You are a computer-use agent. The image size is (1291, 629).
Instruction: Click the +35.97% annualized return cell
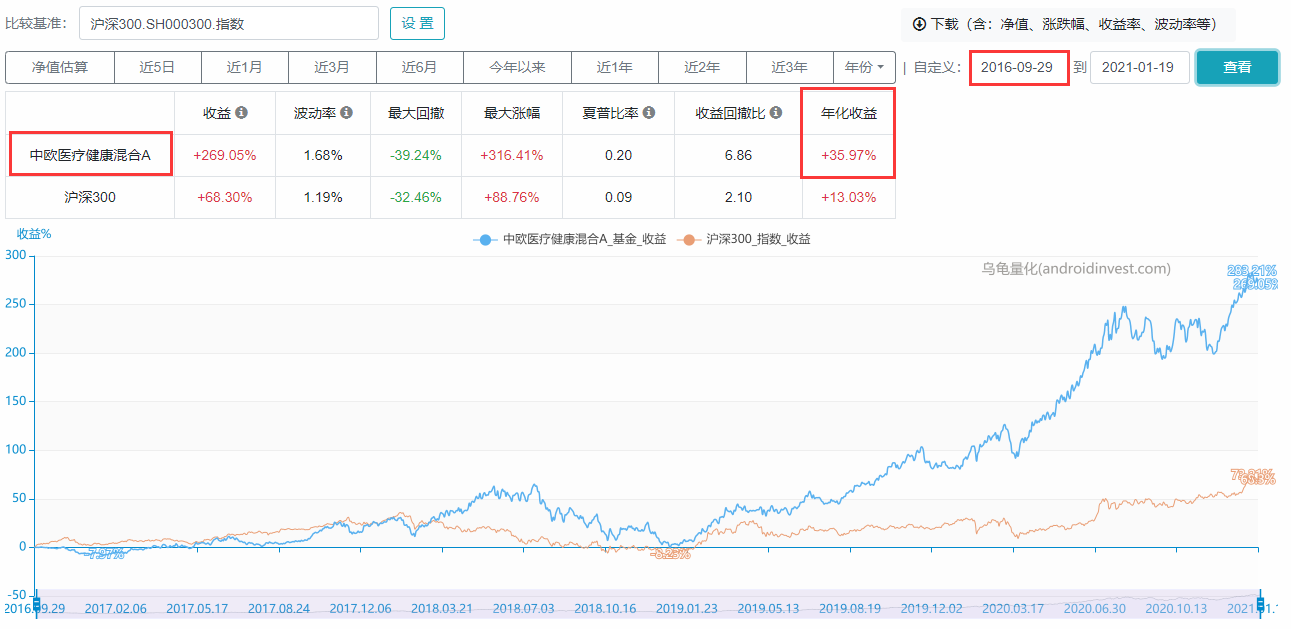(x=849, y=155)
